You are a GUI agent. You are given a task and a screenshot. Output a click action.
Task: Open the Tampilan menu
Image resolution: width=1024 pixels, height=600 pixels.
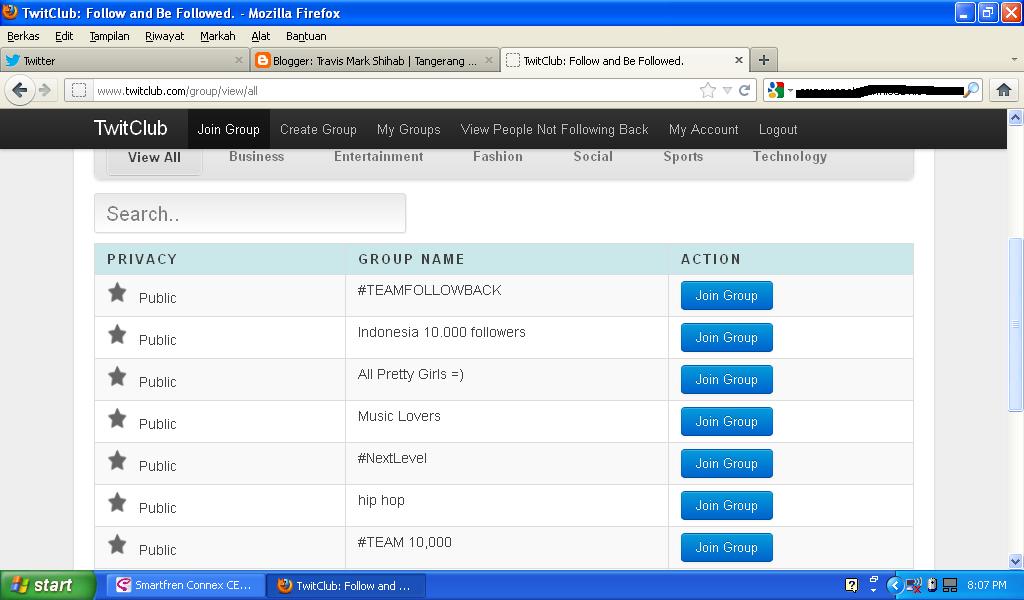(109, 36)
